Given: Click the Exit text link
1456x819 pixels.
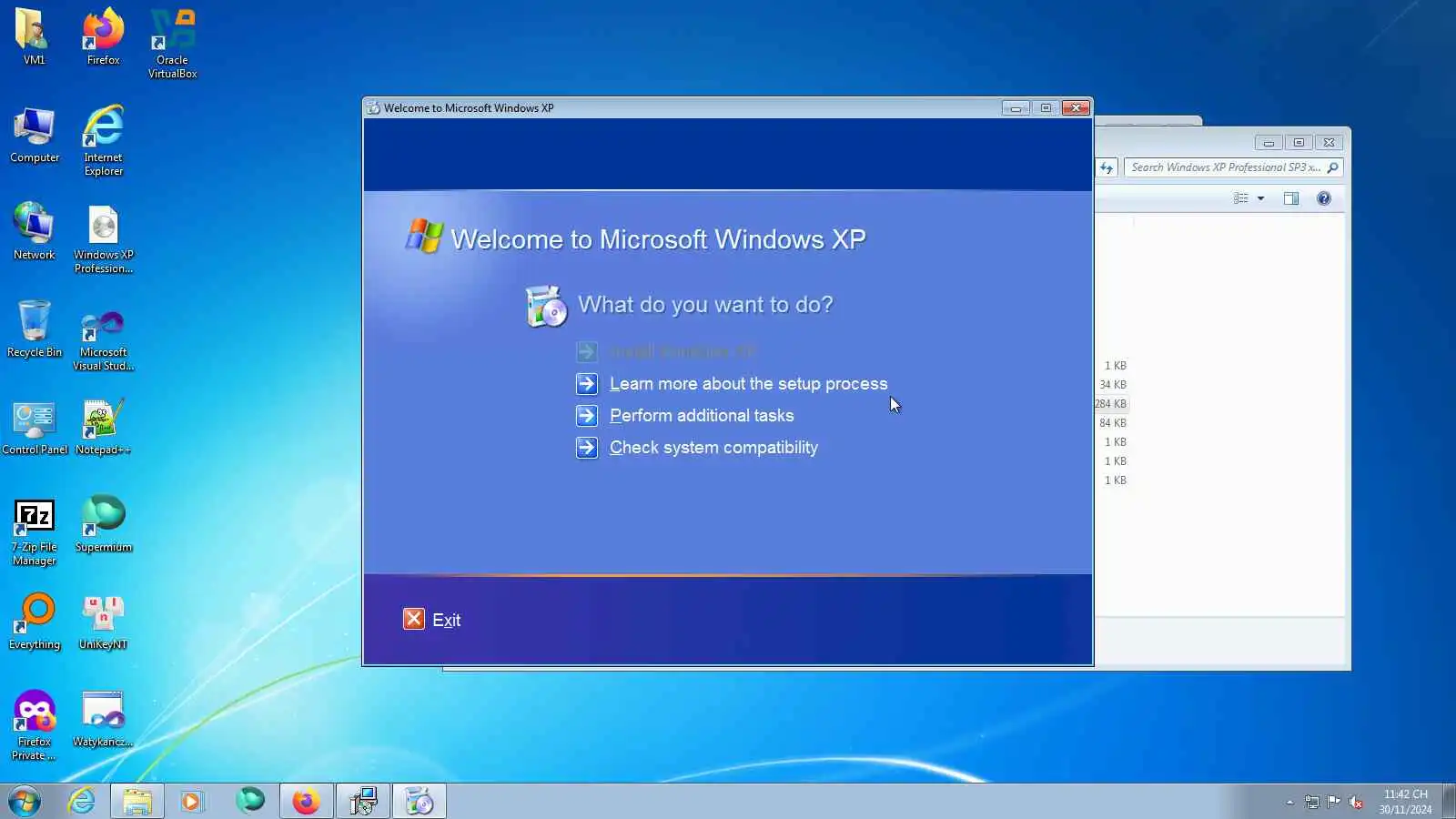Looking at the screenshot, I should [x=446, y=620].
